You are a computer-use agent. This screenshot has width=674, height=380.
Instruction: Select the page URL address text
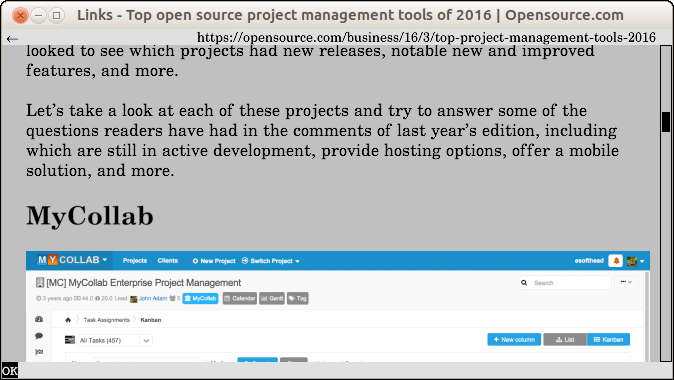coord(426,38)
